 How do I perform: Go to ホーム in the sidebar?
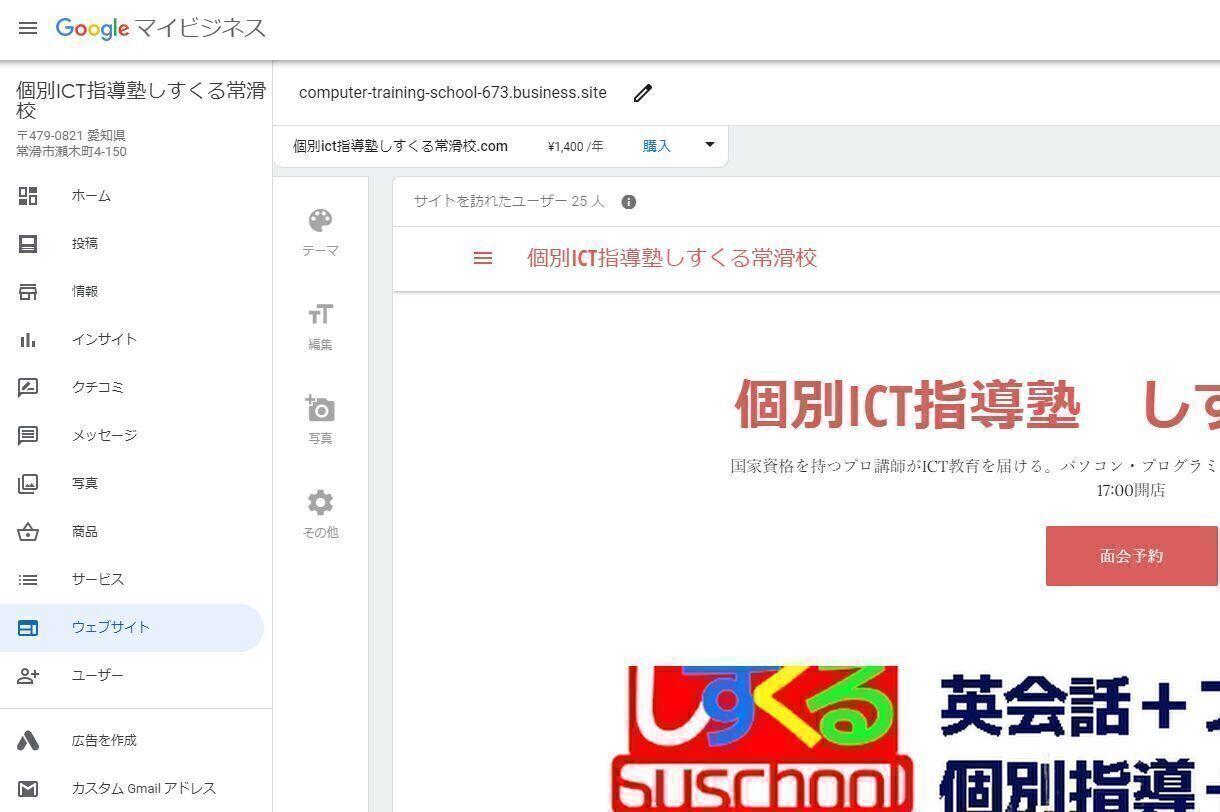click(90, 196)
